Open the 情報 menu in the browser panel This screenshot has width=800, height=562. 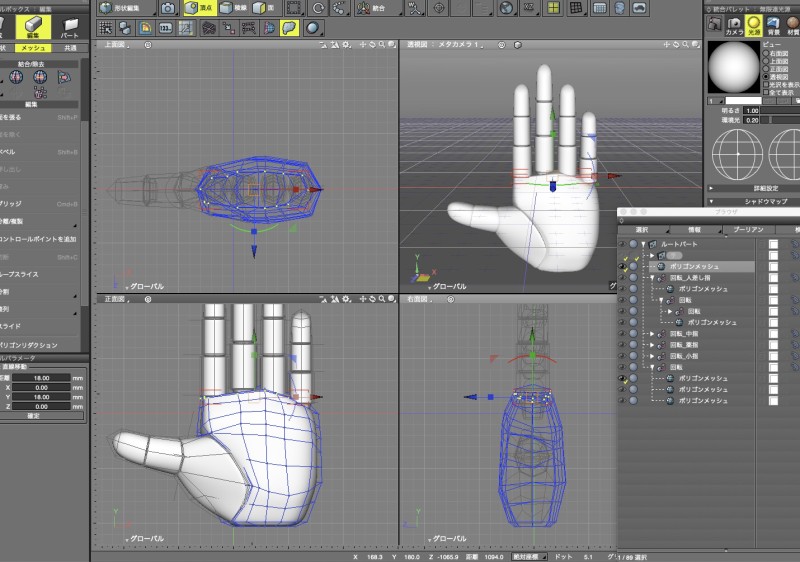point(697,230)
